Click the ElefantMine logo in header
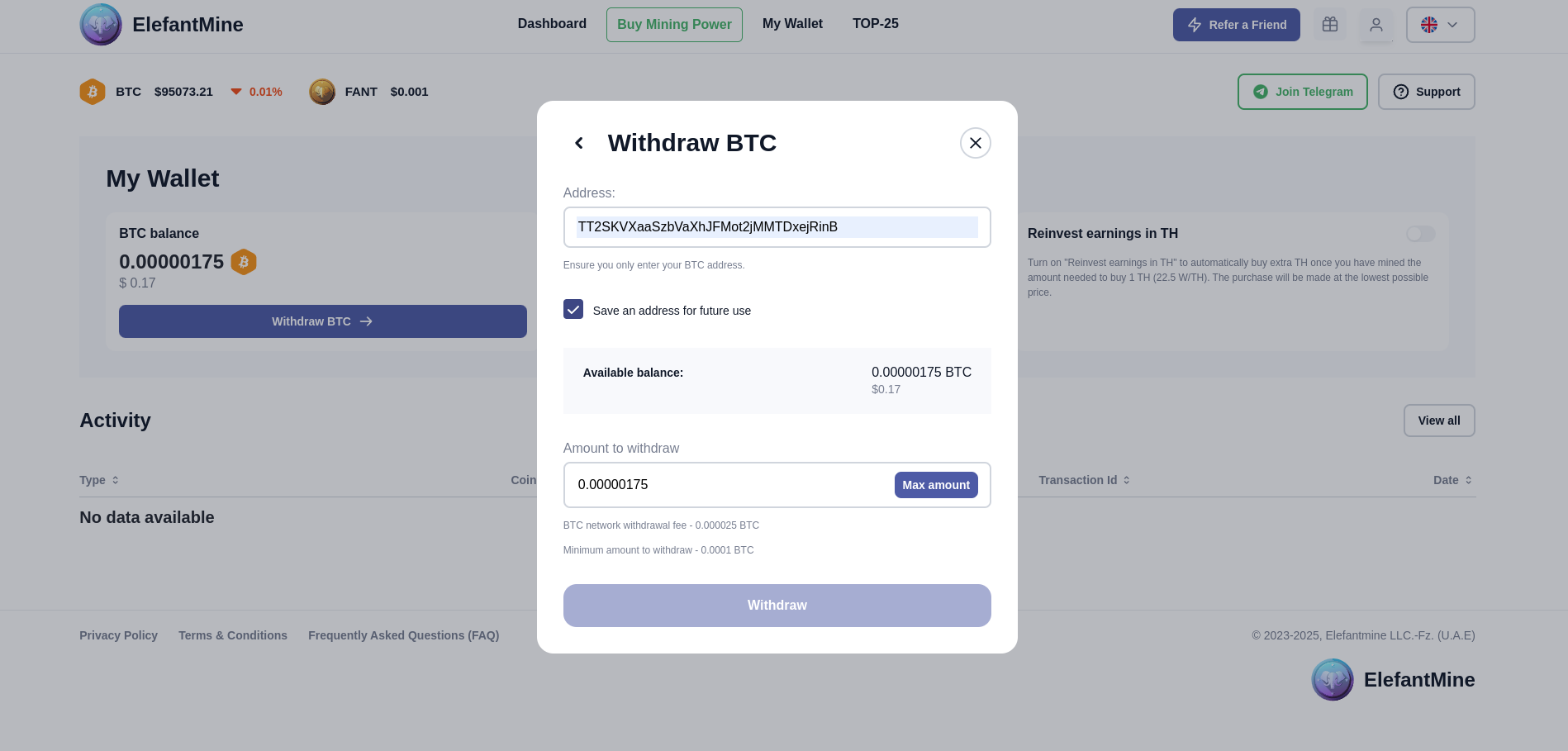The image size is (1568, 751). click(x=101, y=25)
